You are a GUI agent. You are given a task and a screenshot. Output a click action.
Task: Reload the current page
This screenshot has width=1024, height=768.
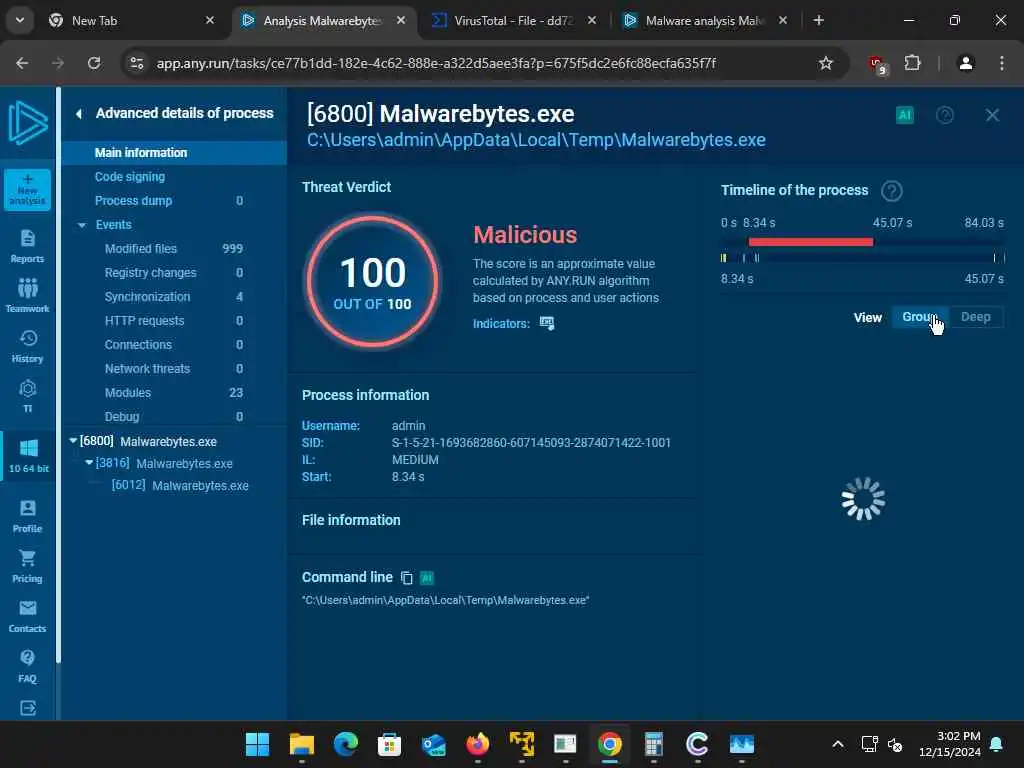point(94,63)
